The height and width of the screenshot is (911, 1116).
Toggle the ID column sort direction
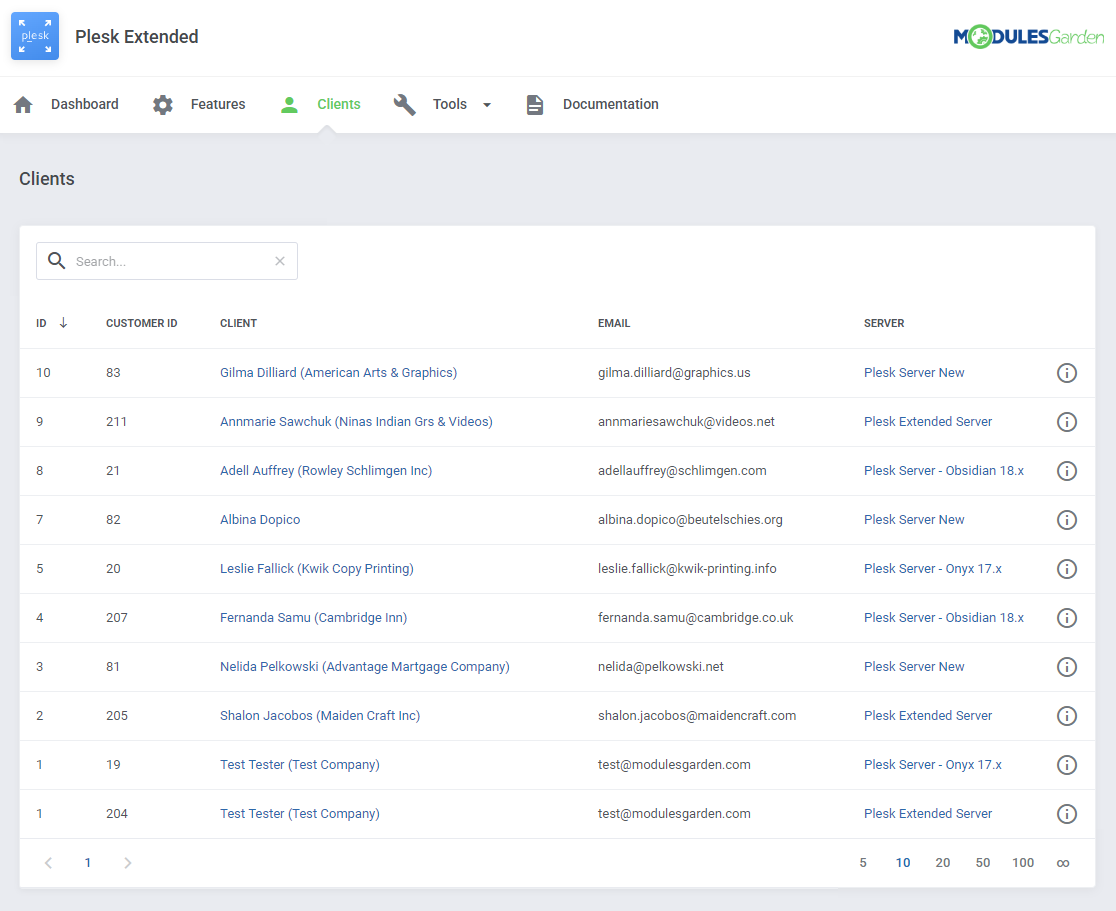62,322
